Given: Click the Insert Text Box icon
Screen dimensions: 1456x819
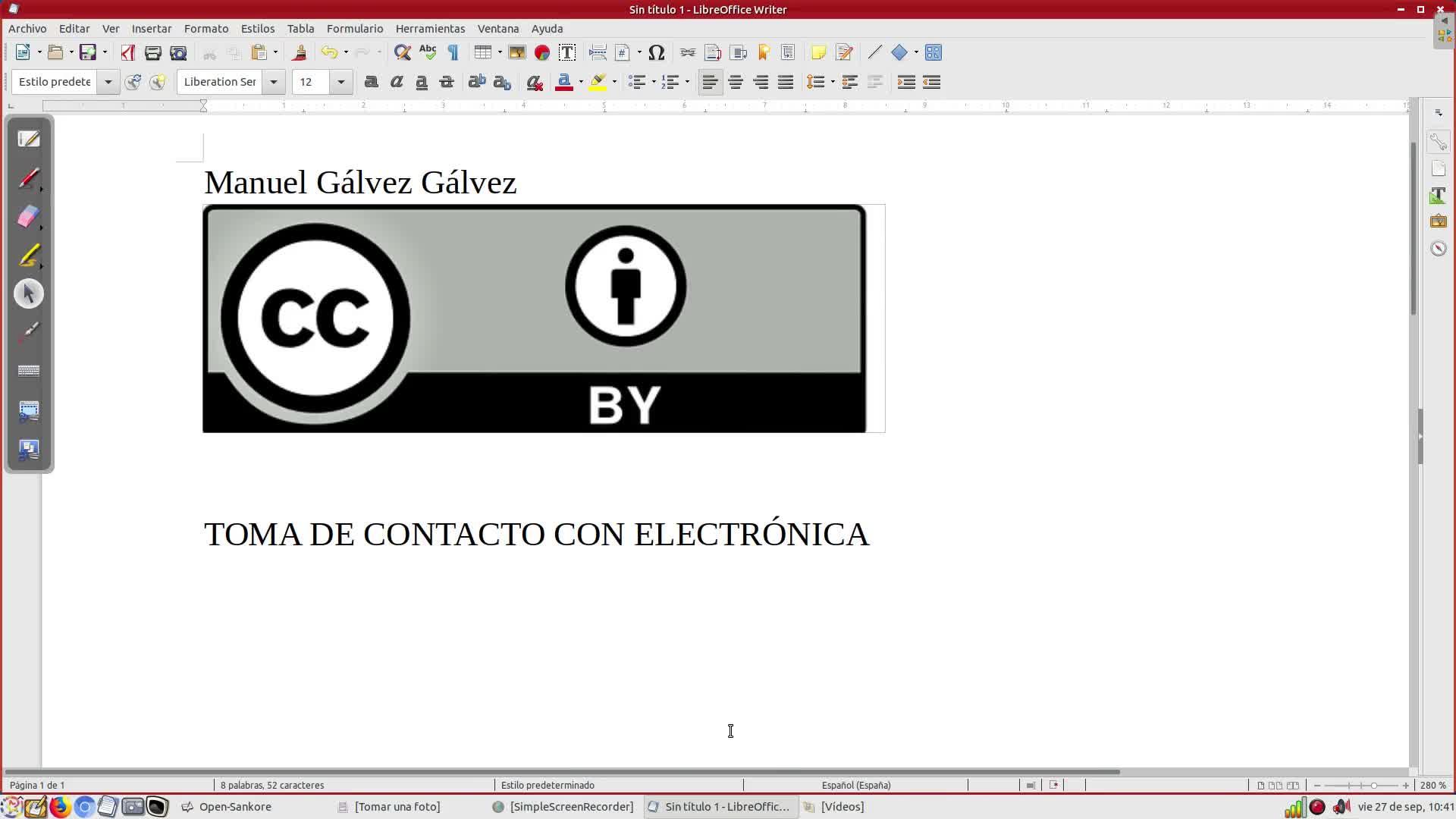Looking at the screenshot, I should click(567, 52).
